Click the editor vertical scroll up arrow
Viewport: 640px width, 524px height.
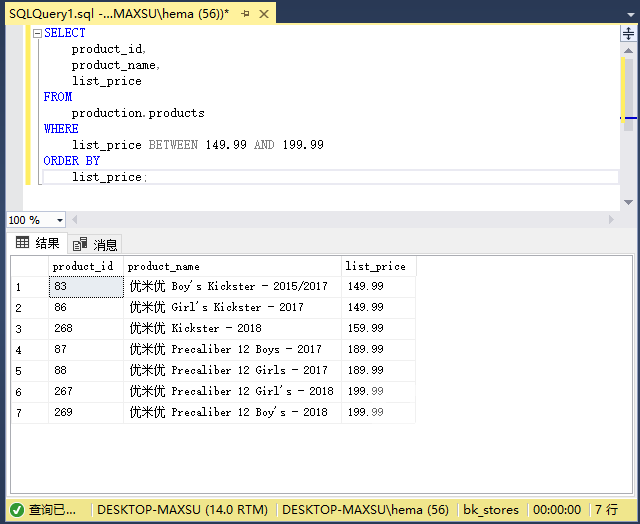(x=629, y=50)
